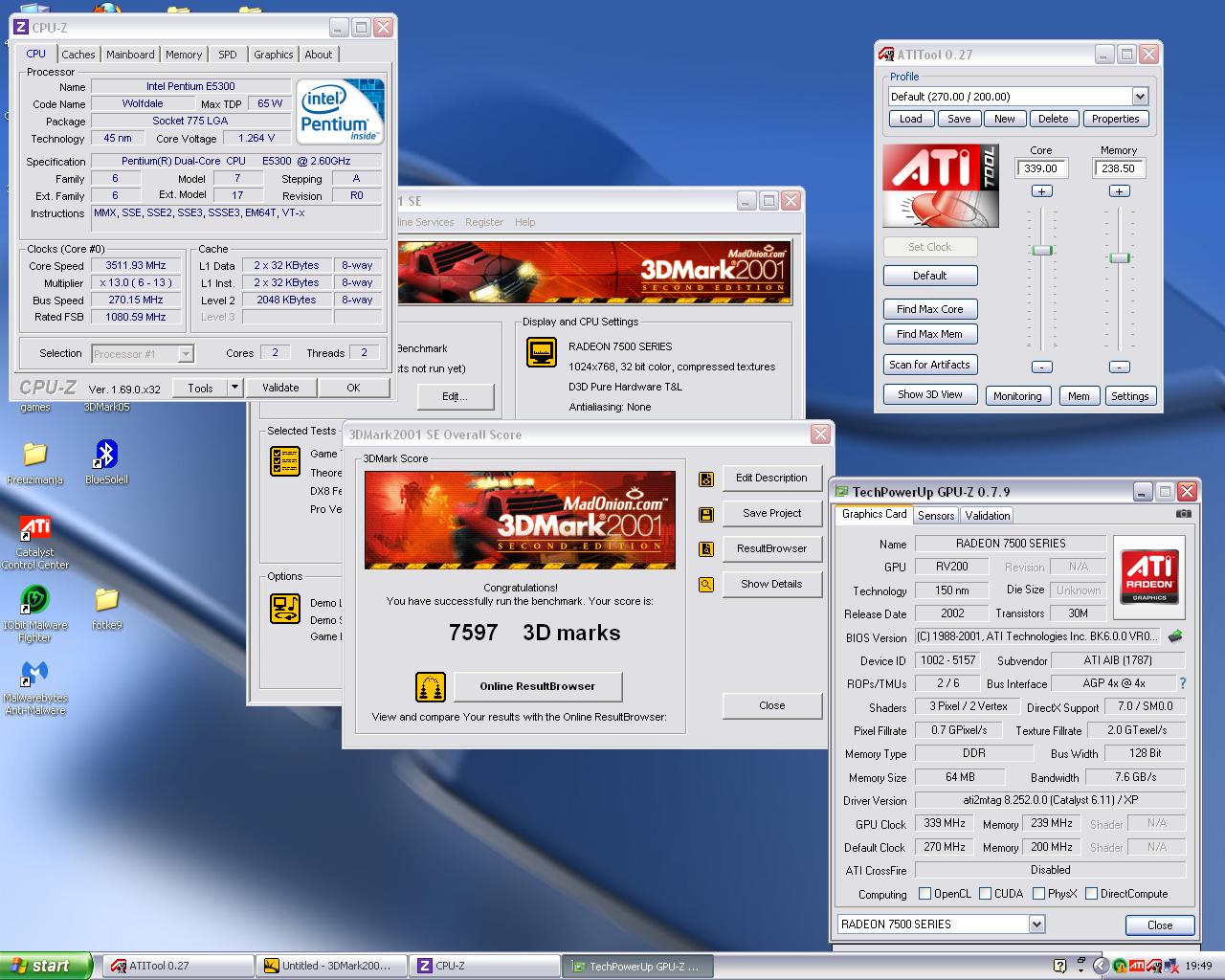Open the Graphics tab in CPU-Z

(x=274, y=55)
